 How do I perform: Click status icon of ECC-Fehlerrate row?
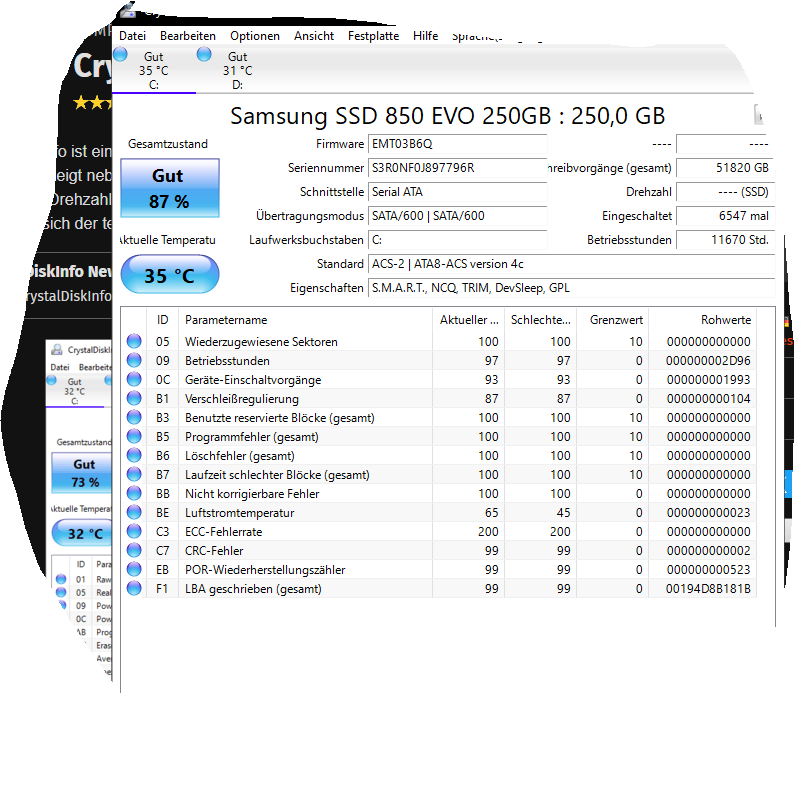(134, 531)
